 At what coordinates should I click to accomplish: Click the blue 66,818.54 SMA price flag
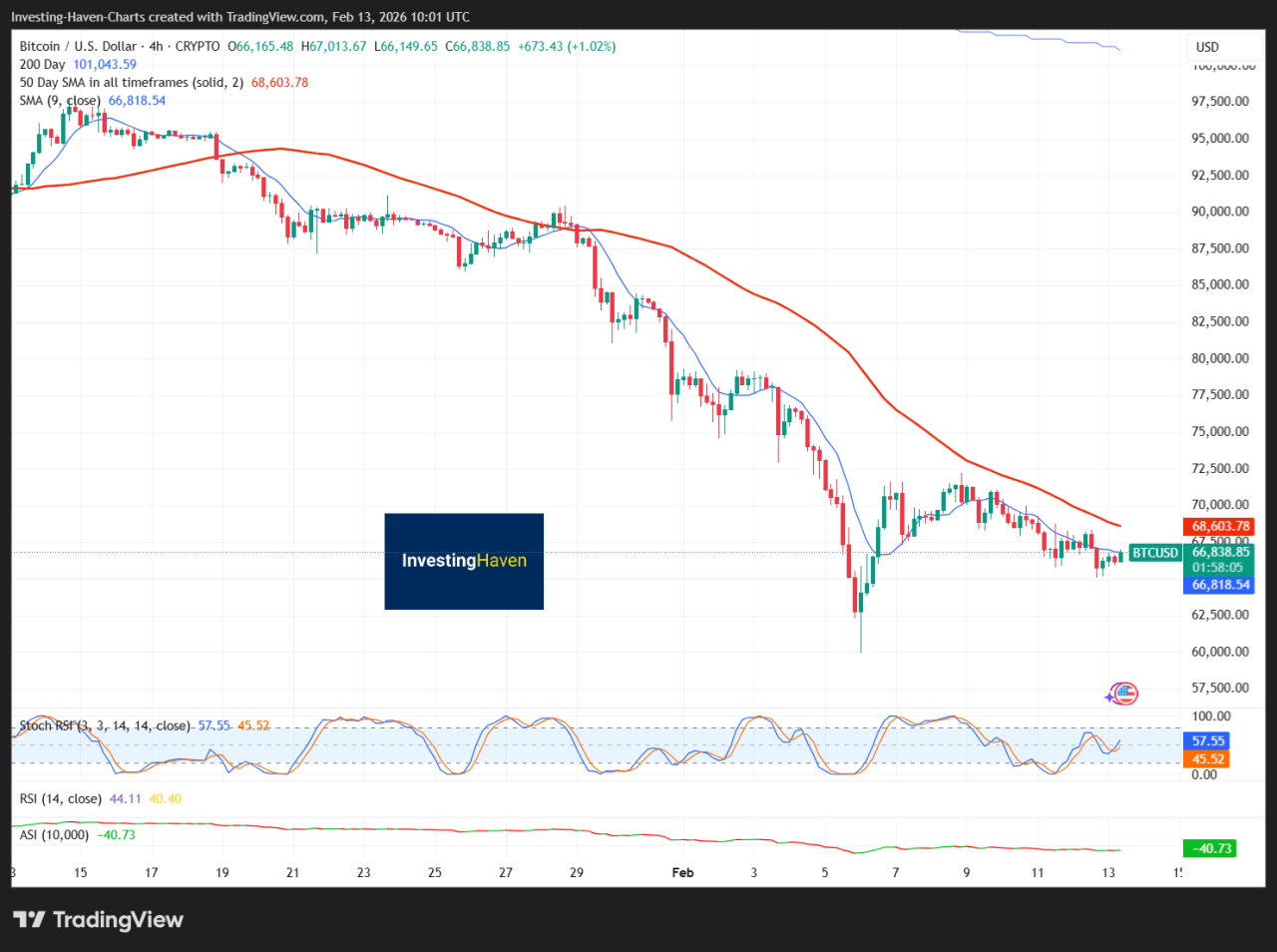pos(1218,585)
